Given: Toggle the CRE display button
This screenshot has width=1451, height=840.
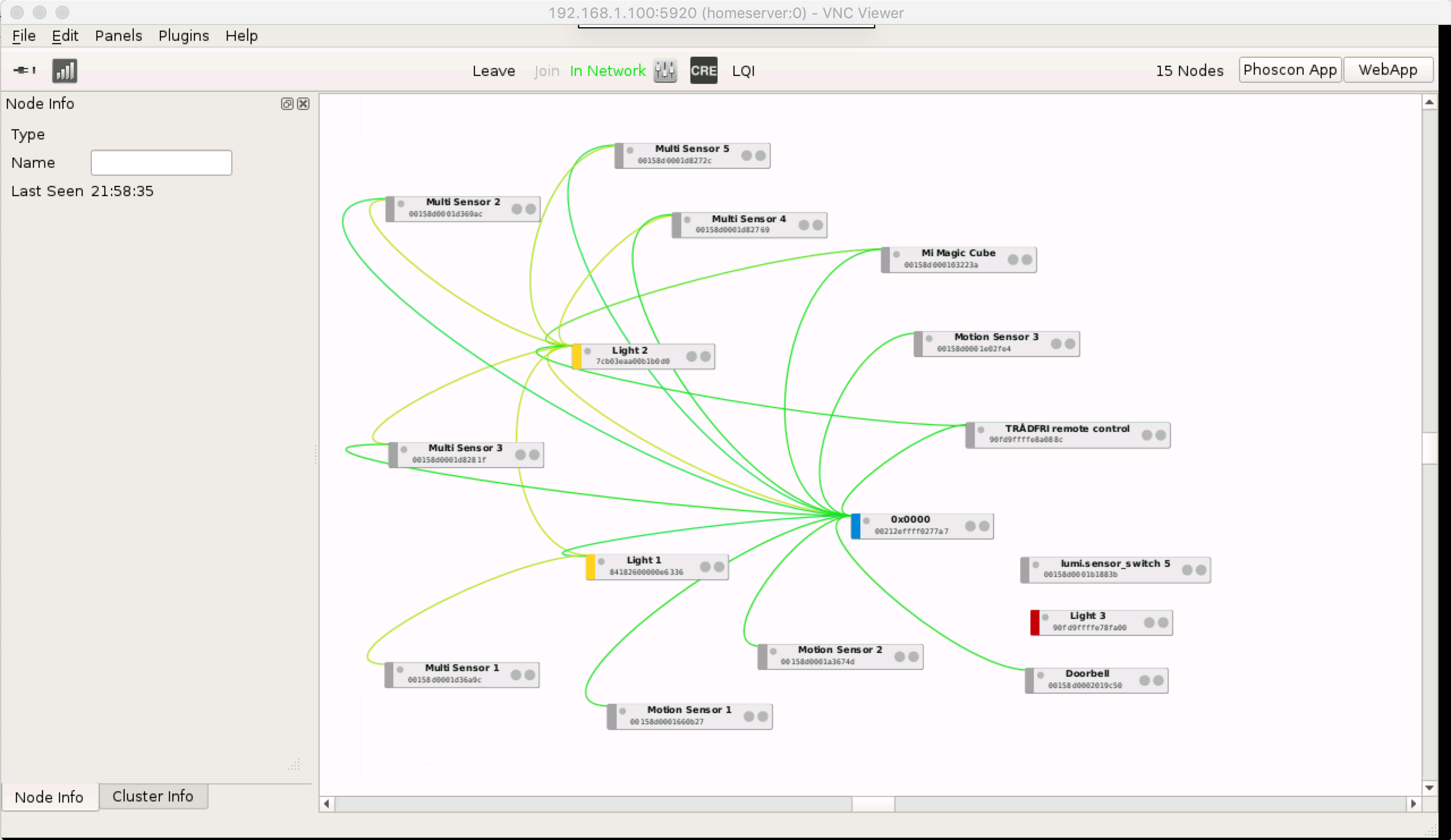Looking at the screenshot, I should 703,71.
